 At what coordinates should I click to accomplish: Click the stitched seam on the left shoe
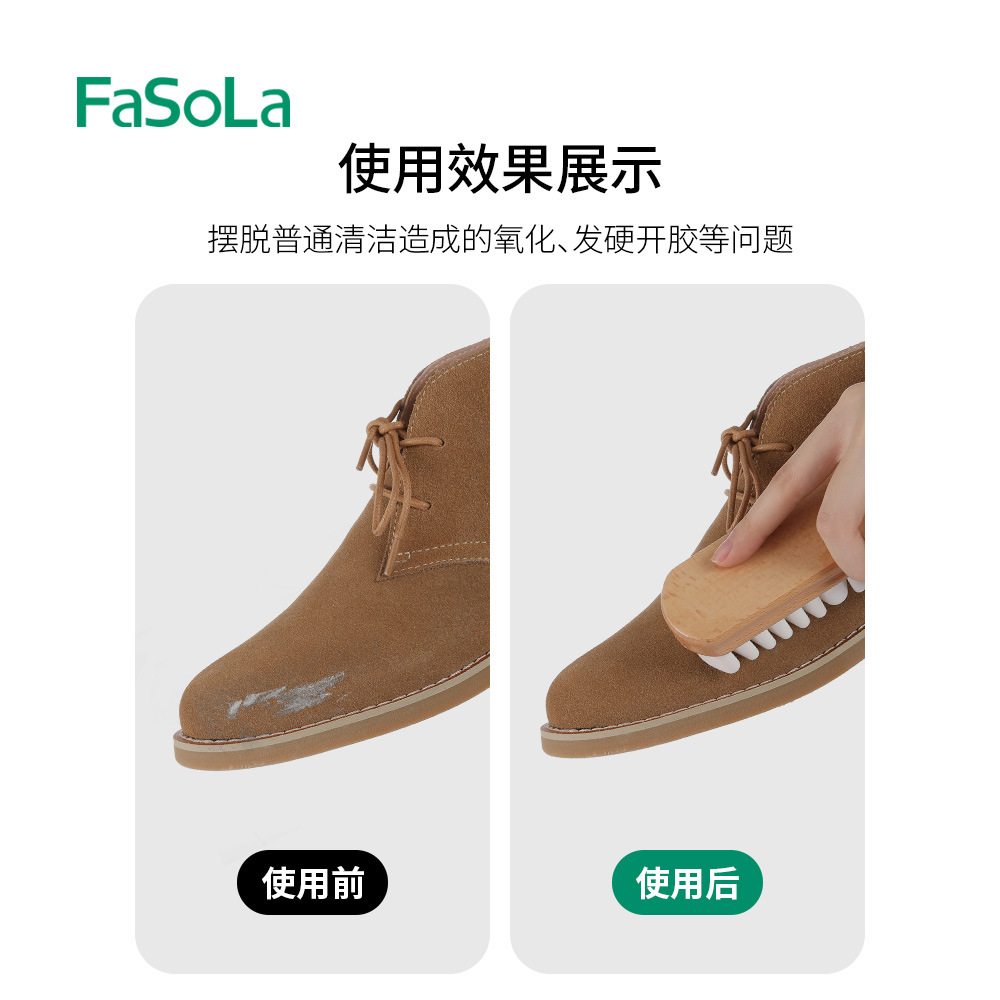pos(440,554)
